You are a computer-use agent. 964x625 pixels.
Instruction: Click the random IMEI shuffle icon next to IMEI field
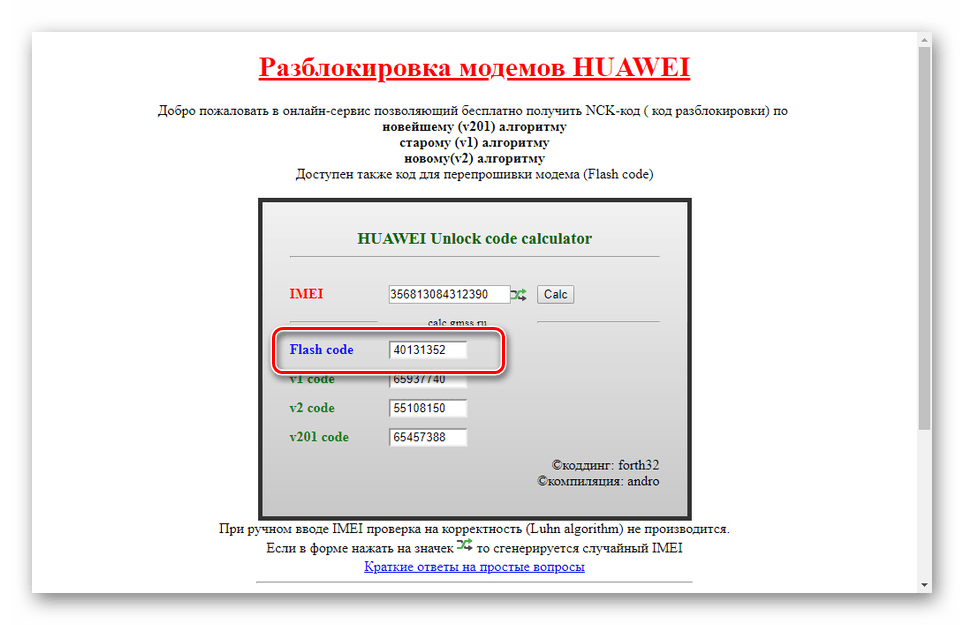point(518,295)
